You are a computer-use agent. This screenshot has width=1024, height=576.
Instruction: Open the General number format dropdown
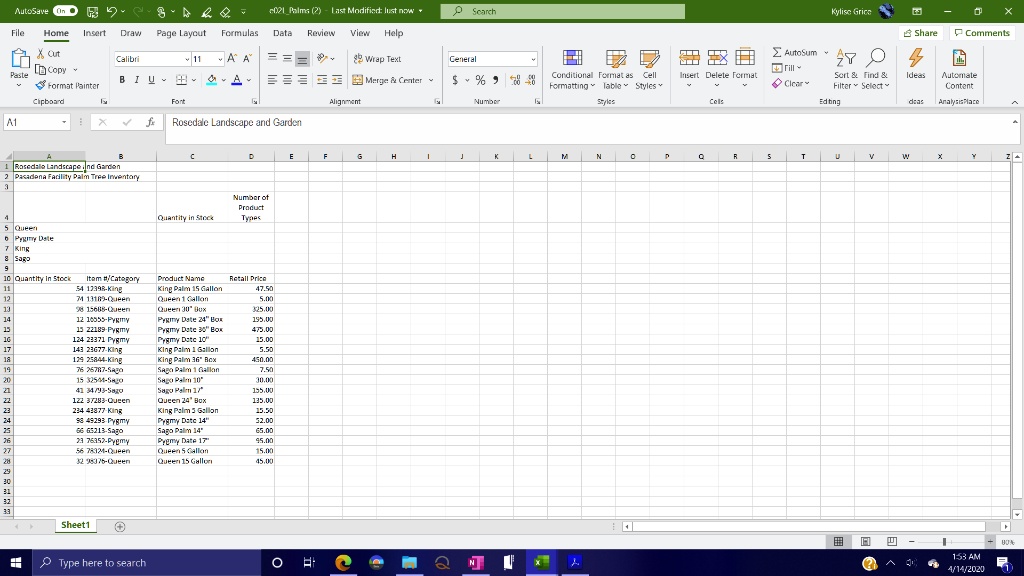[x=530, y=59]
